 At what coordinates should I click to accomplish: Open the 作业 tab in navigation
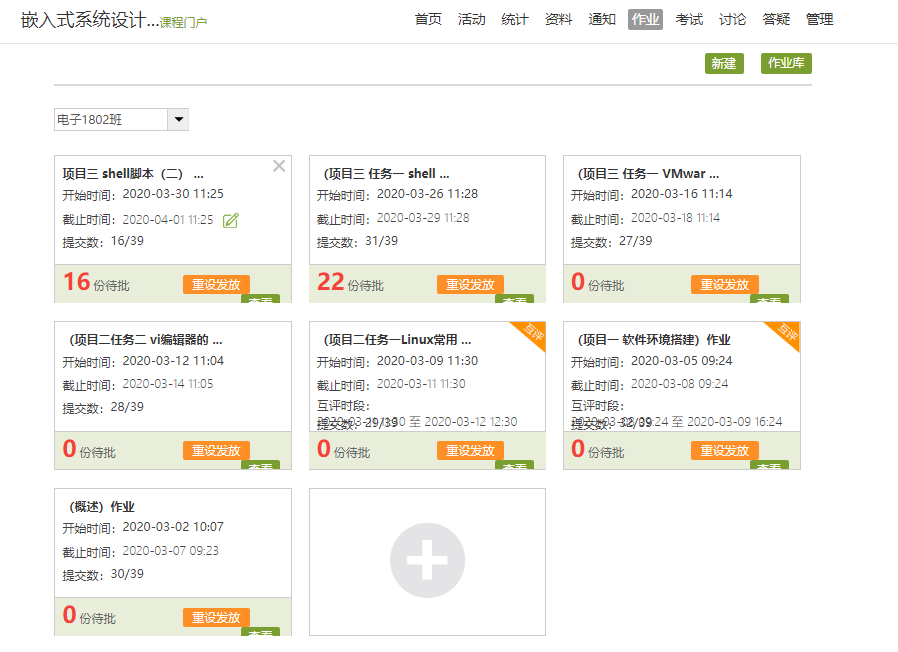coord(645,19)
